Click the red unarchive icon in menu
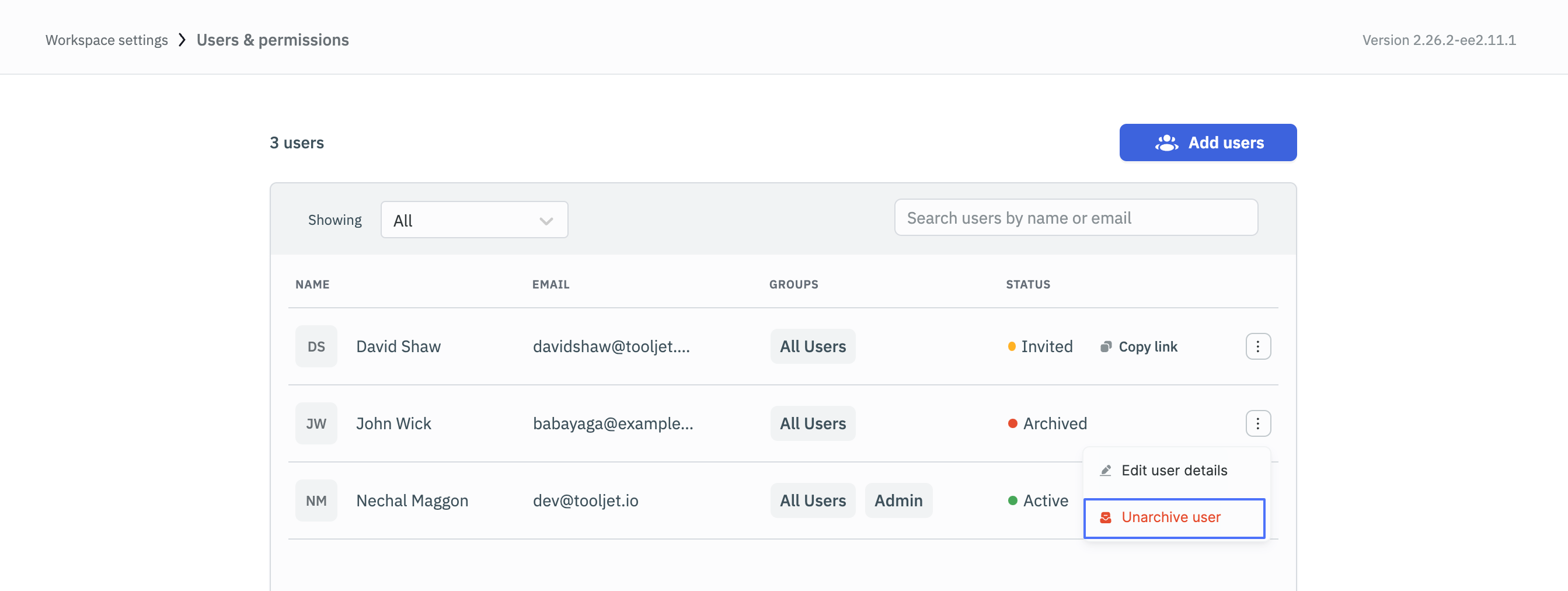The height and width of the screenshot is (591, 1568). tap(1106, 517)
